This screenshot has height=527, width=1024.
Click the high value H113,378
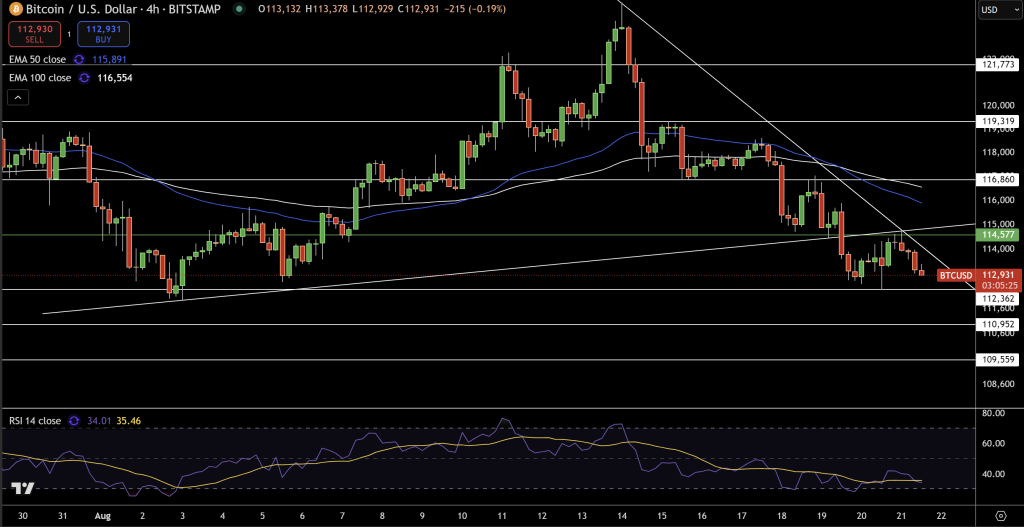325,9
